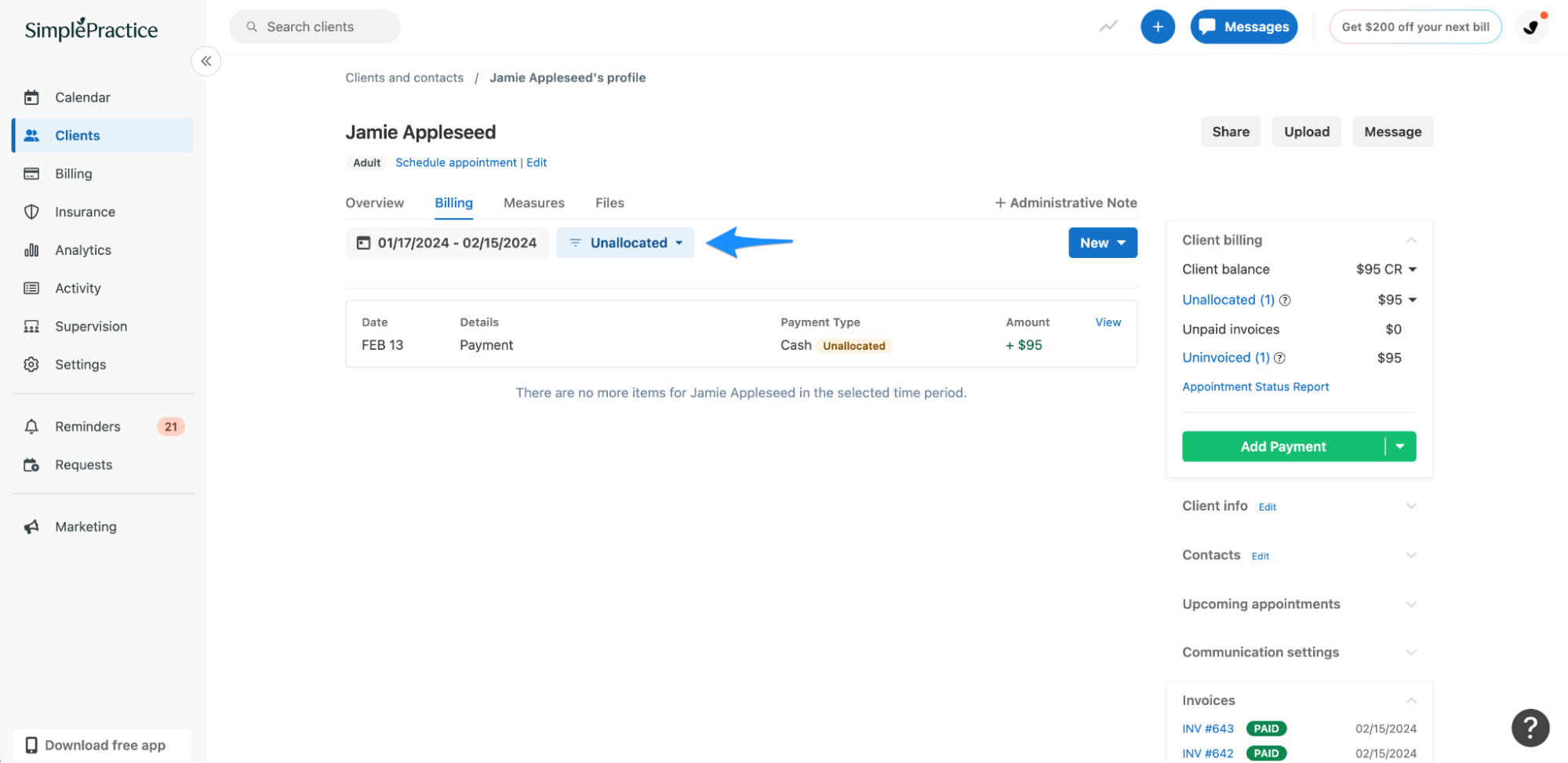Open Settings with the gear icon
The width and height of the screenshot is (1568, 763).
tap(31, 364)
